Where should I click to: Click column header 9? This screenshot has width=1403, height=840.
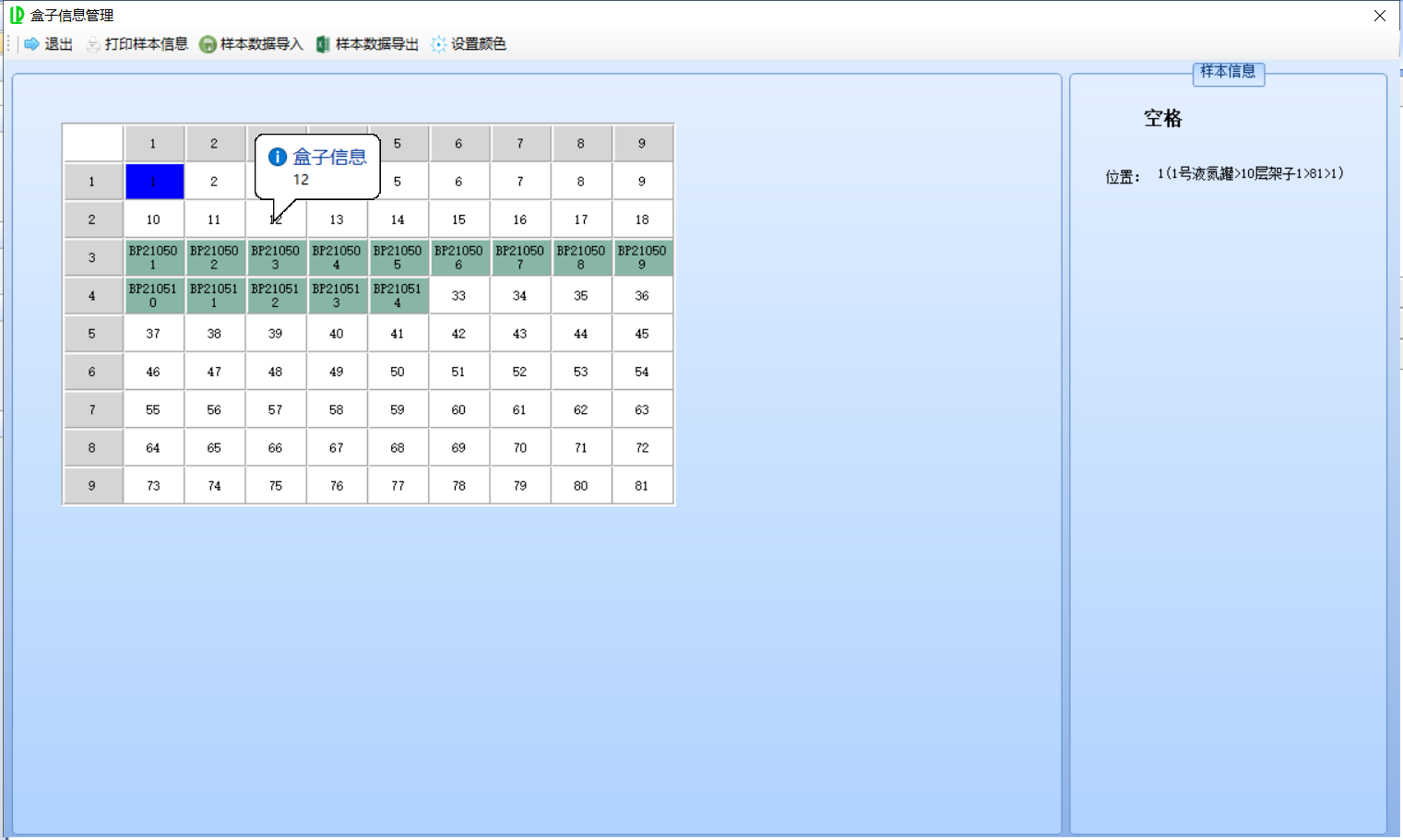click(643, 144)
